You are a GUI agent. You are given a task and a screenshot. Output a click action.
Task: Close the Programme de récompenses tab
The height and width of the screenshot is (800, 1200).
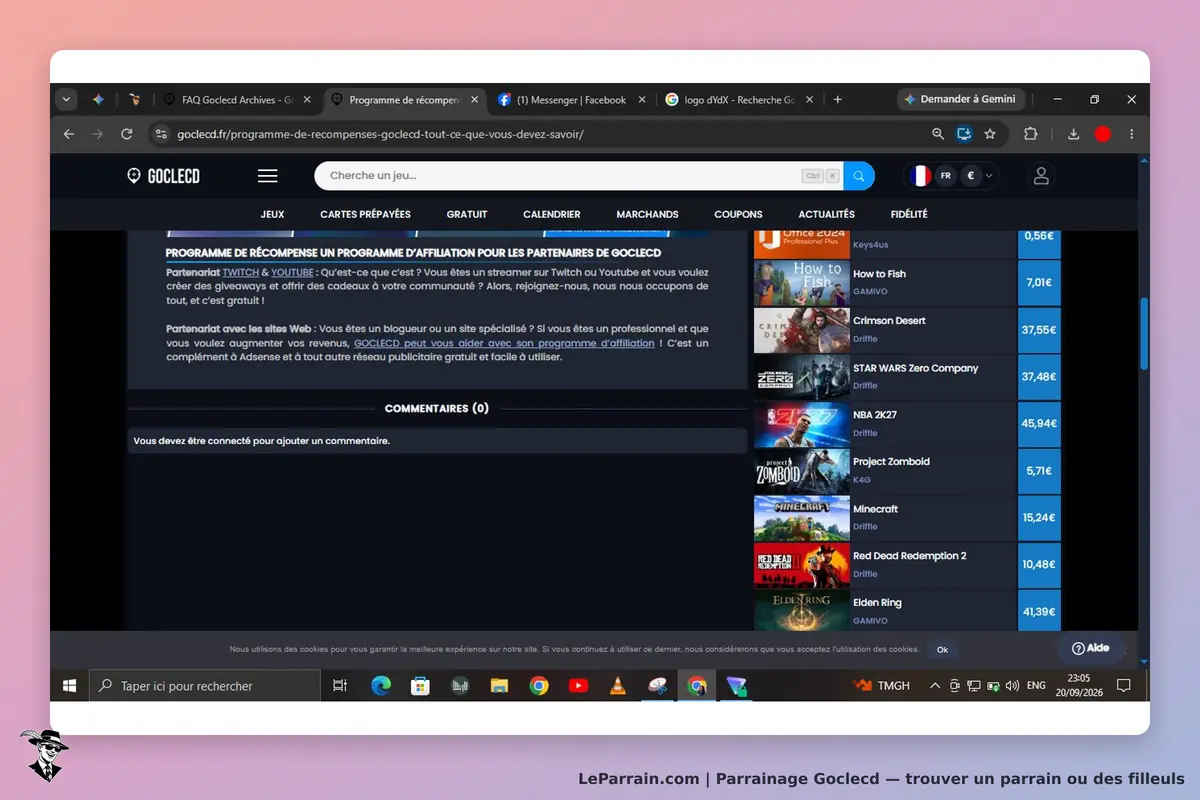pos(474,100)
